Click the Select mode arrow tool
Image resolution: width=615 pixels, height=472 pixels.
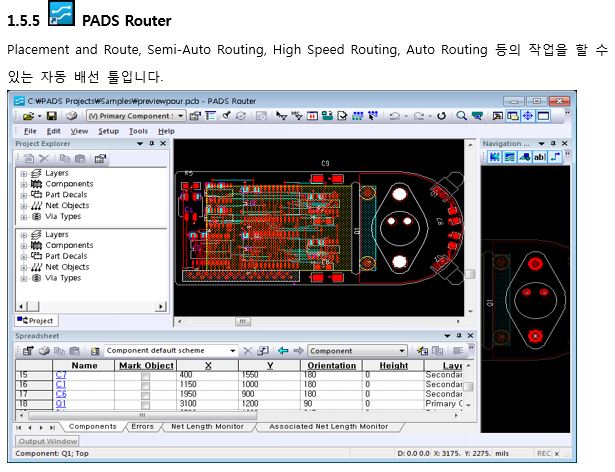point(281,116)
